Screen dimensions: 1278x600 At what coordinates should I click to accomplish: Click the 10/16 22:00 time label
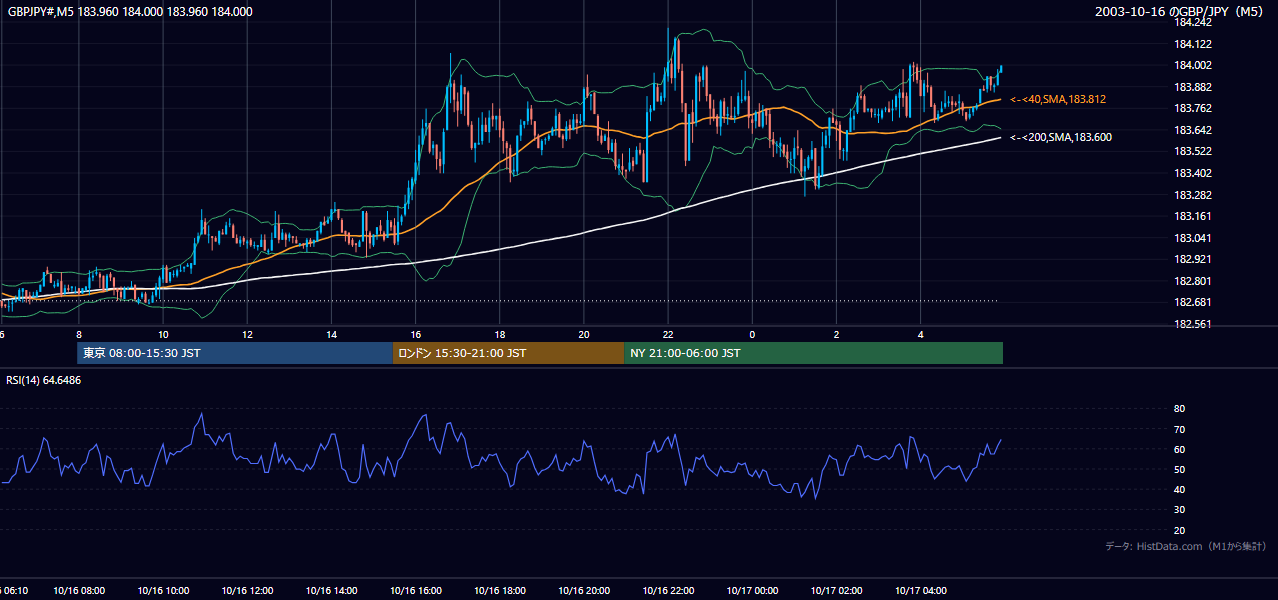(668, 591)
